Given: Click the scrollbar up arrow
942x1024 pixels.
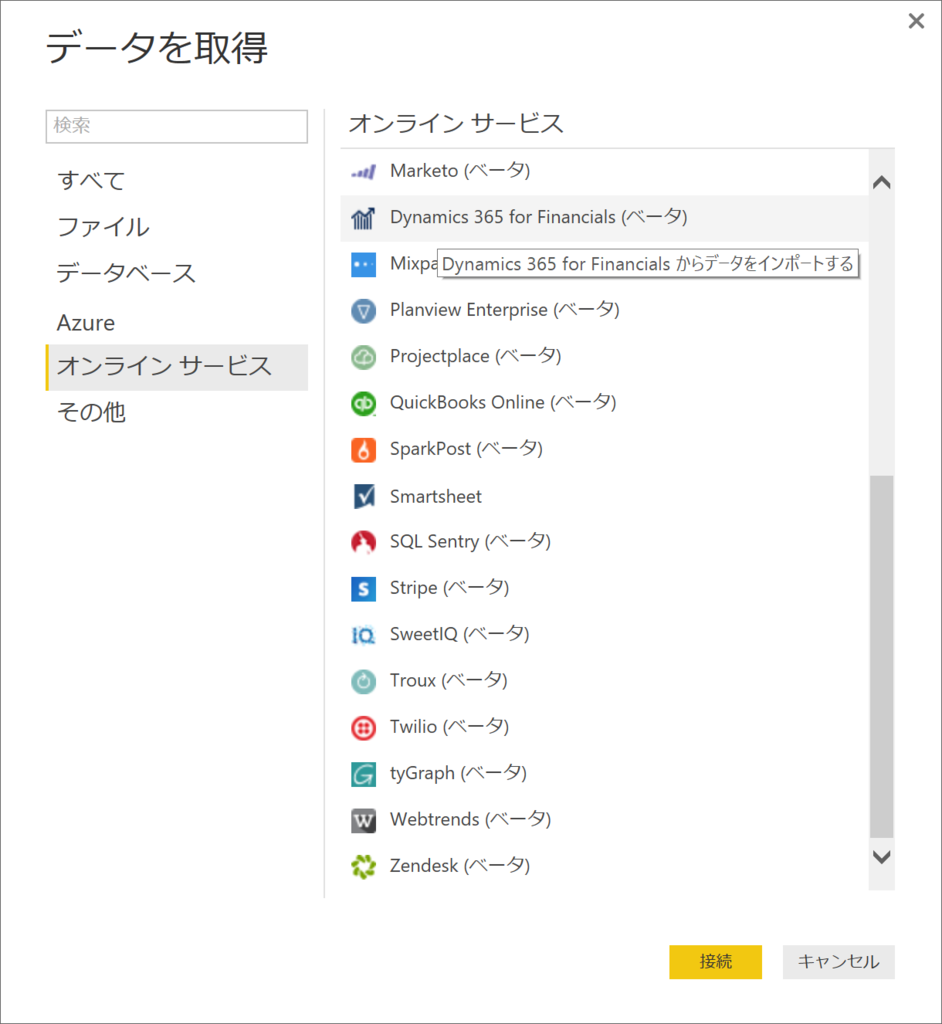Looking at the screenshot, I should 881,182.
